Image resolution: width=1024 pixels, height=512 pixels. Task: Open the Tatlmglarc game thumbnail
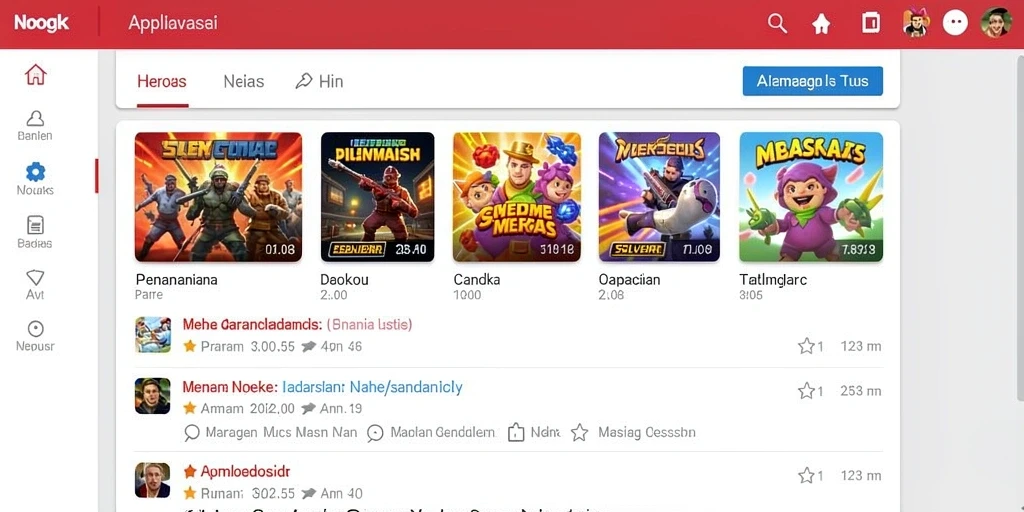pos(811,197)
